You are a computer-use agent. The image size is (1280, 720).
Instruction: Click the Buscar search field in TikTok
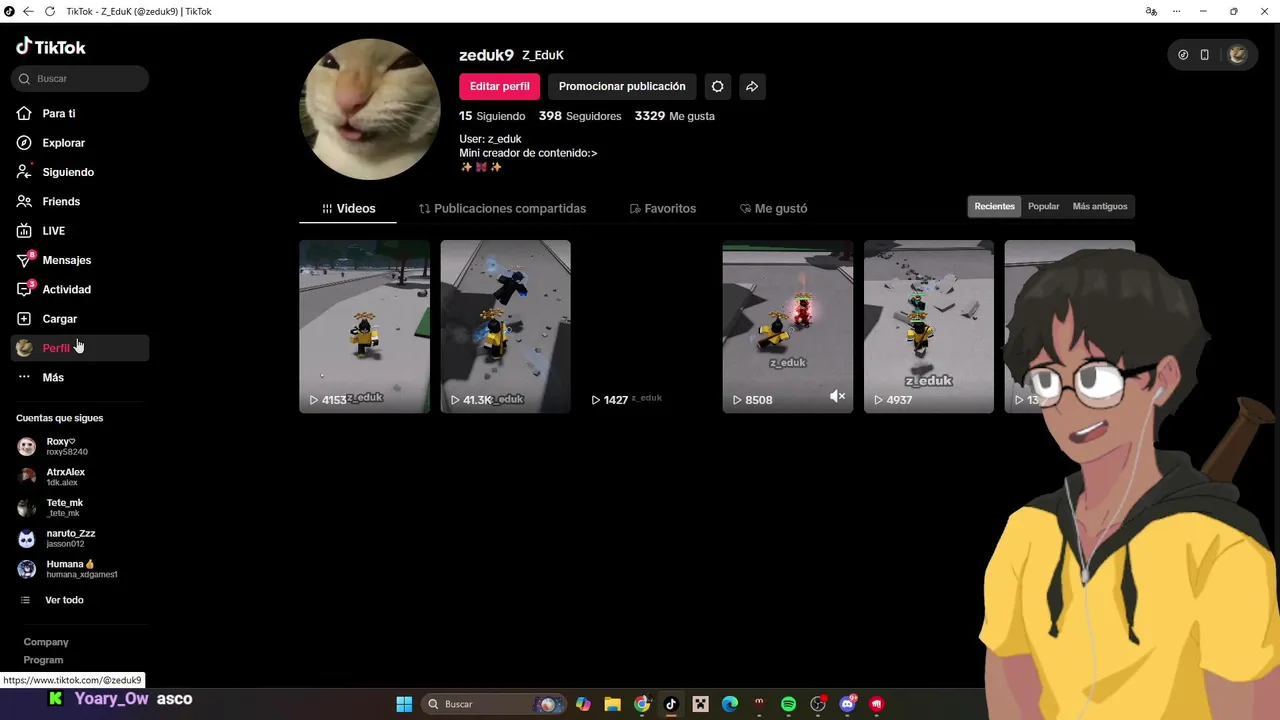[80, 78]
